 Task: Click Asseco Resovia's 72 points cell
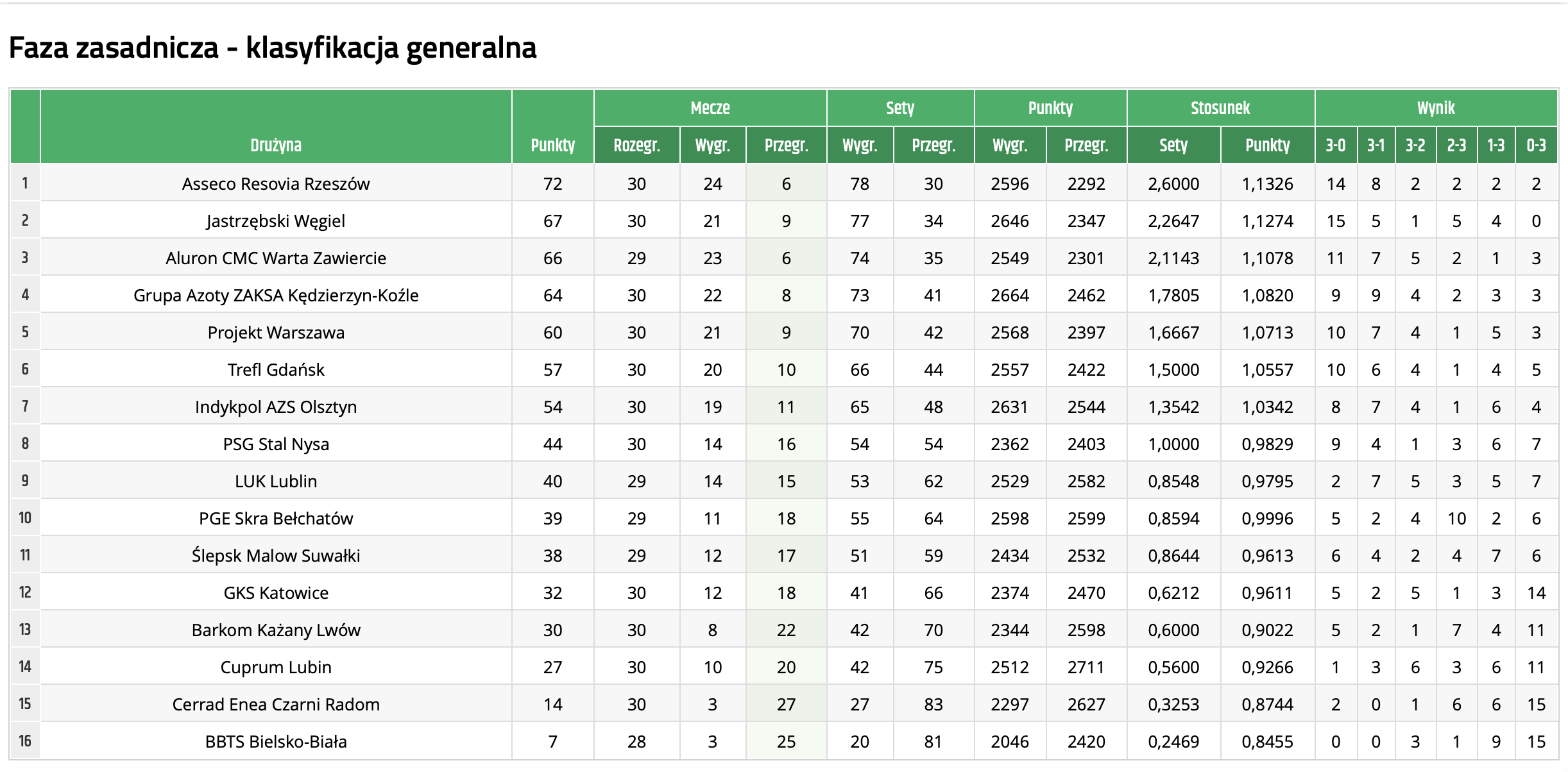tap(552, 184)
